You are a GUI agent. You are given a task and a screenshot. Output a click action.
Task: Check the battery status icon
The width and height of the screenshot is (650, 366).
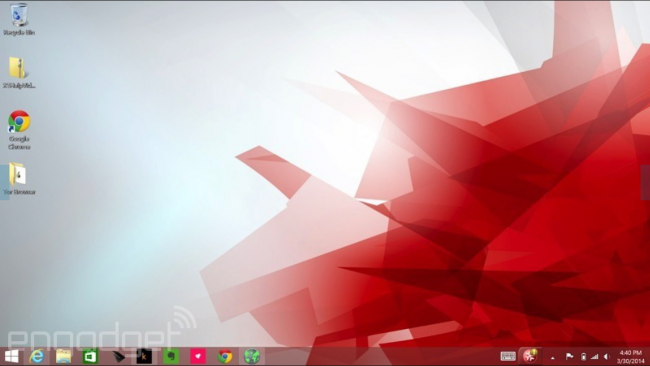coord(583,356)
